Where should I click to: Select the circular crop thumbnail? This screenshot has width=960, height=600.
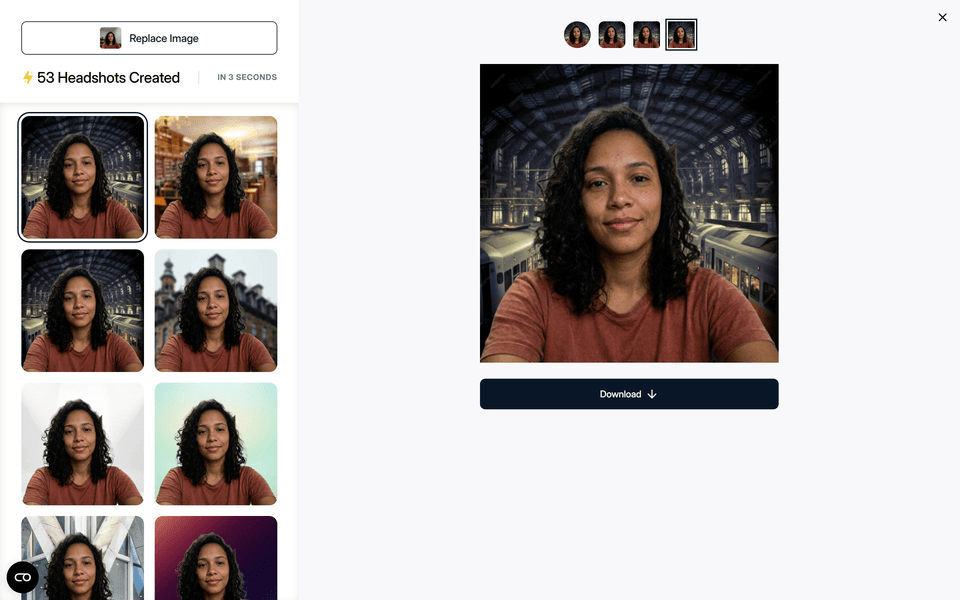coord(577,34)
